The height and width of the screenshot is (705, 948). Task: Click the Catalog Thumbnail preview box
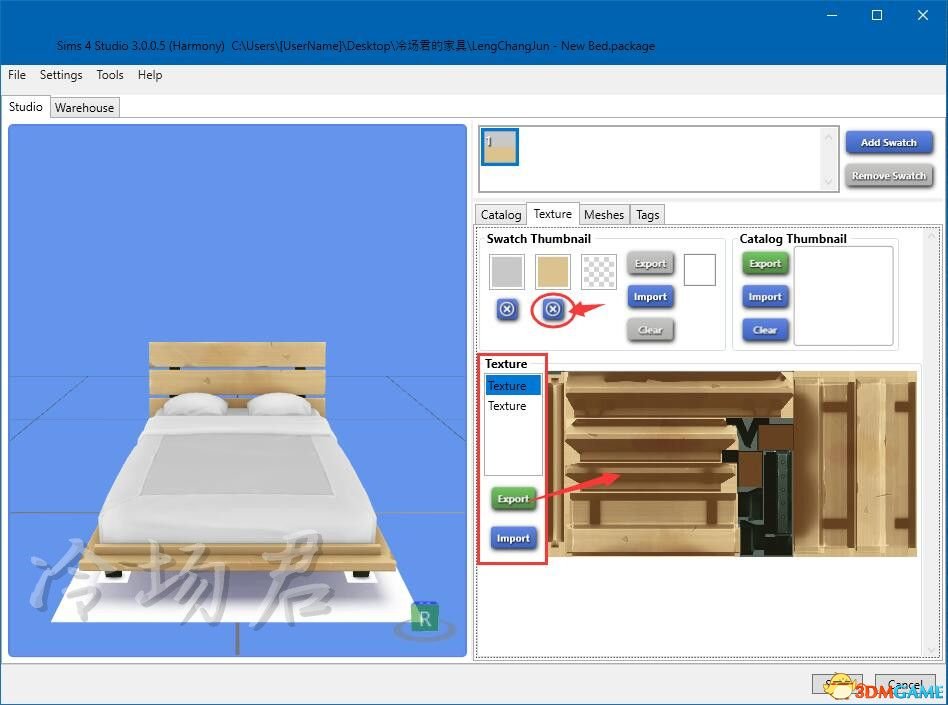pyautogui.click(x=843, y=296)
